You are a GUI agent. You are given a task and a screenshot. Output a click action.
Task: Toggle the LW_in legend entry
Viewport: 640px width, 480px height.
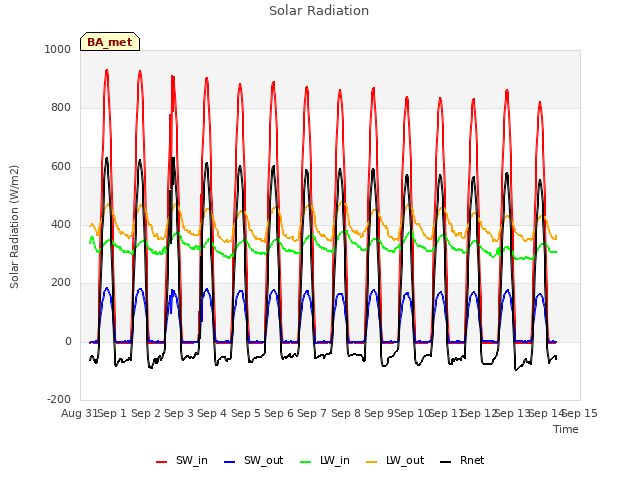[x=324, y=460]
